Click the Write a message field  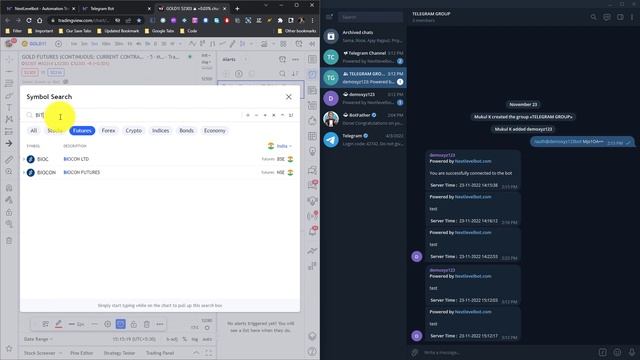coord(508,352)
